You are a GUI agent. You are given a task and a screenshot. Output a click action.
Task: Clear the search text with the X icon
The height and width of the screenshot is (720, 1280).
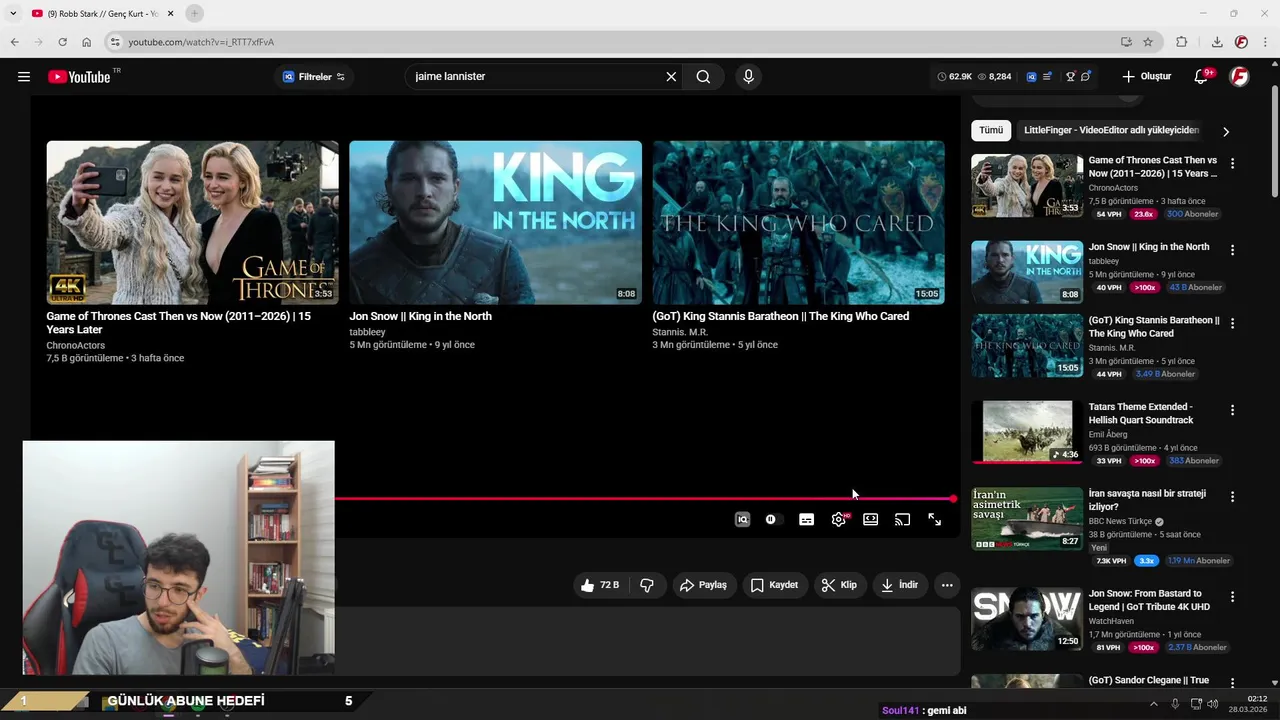(x=671, y=77)
